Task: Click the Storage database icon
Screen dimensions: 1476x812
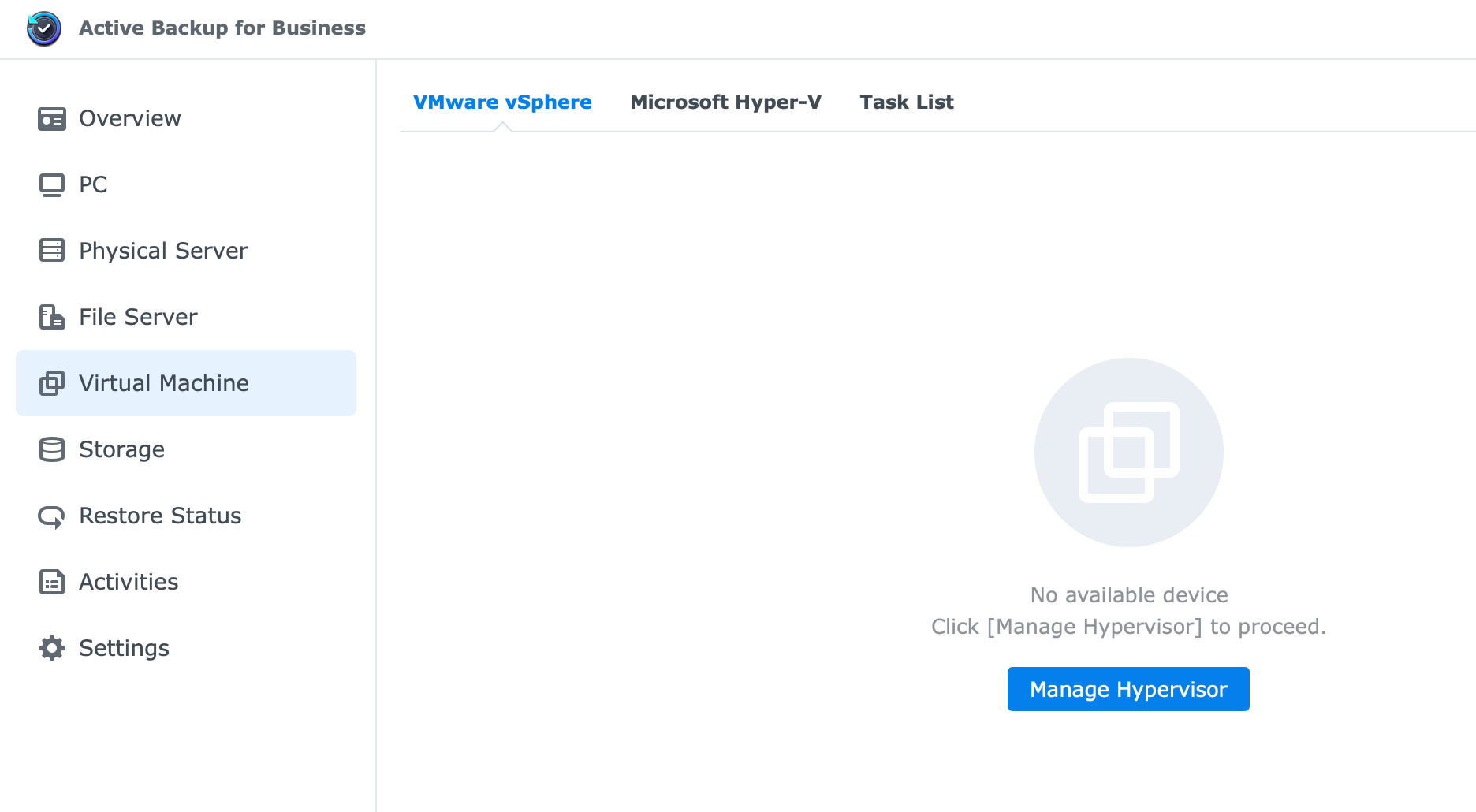Action: pyautogui.click(x=52, y=449)
